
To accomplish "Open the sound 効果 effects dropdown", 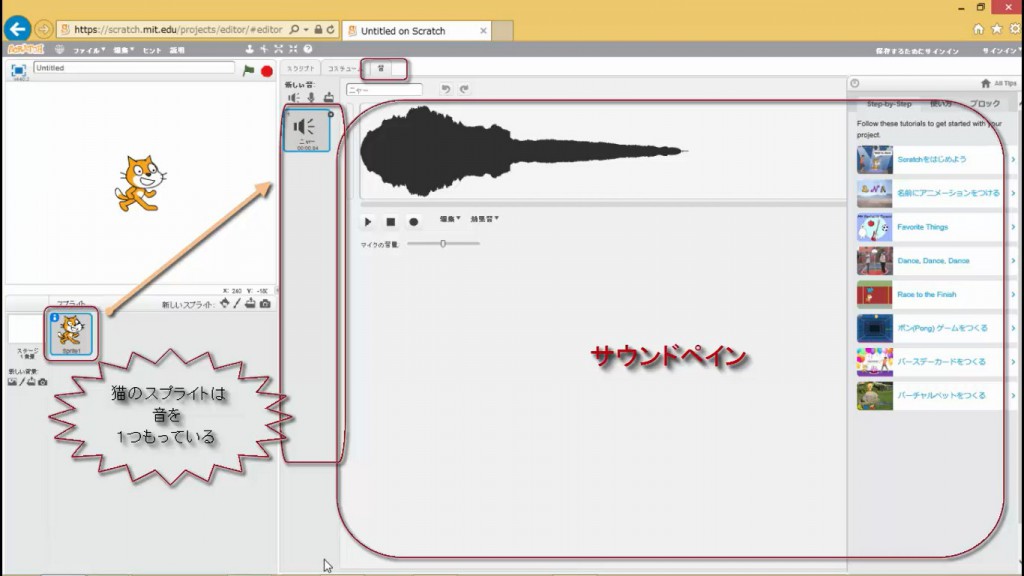I will click(x=485, y=219).
